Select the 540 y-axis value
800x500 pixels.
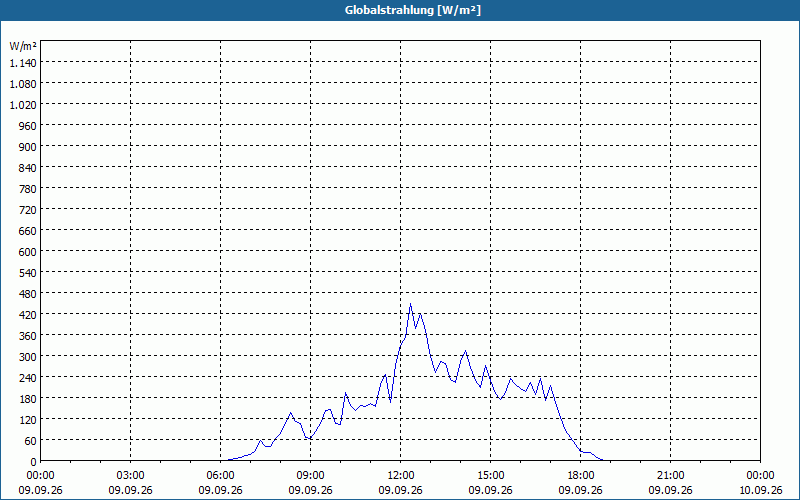[28, 273]
